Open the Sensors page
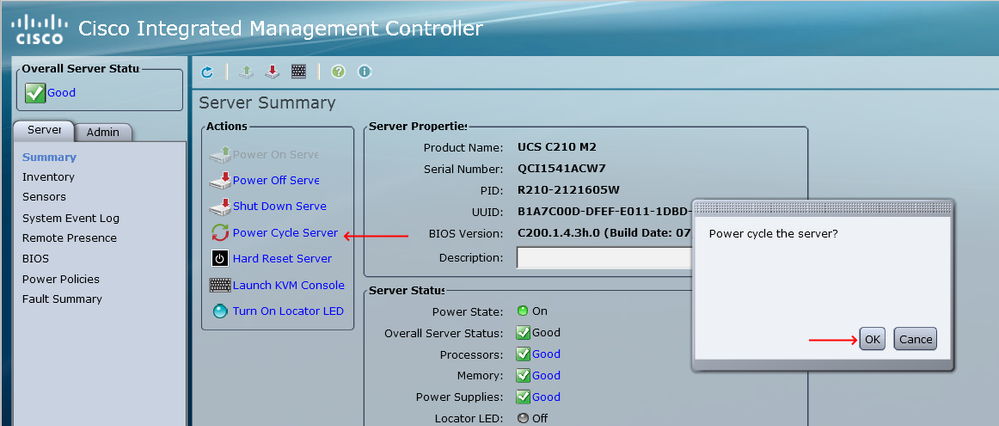 click(x=44, y=197)
